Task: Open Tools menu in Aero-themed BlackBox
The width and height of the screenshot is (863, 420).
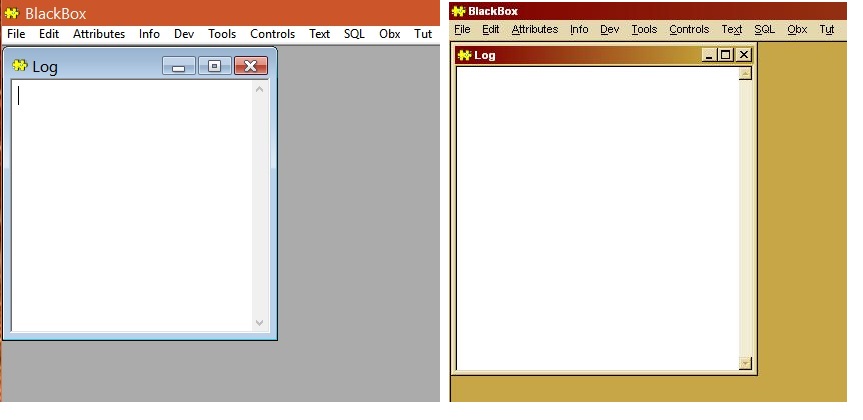Action: pos(222,34)
